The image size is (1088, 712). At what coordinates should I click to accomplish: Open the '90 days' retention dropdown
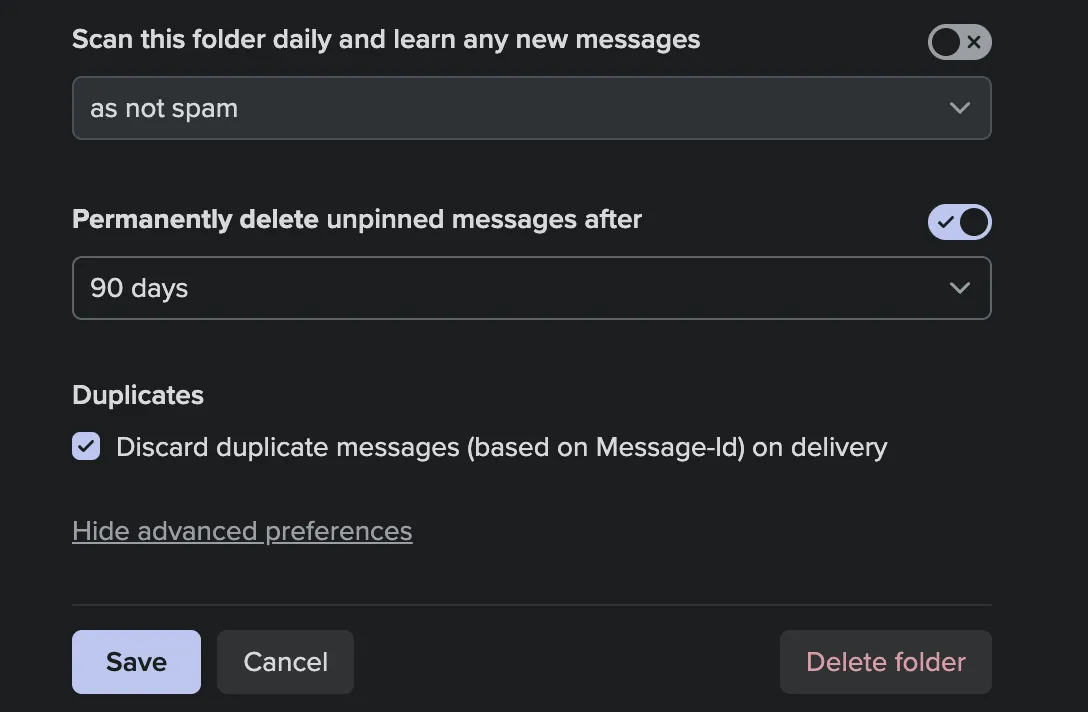531,287
